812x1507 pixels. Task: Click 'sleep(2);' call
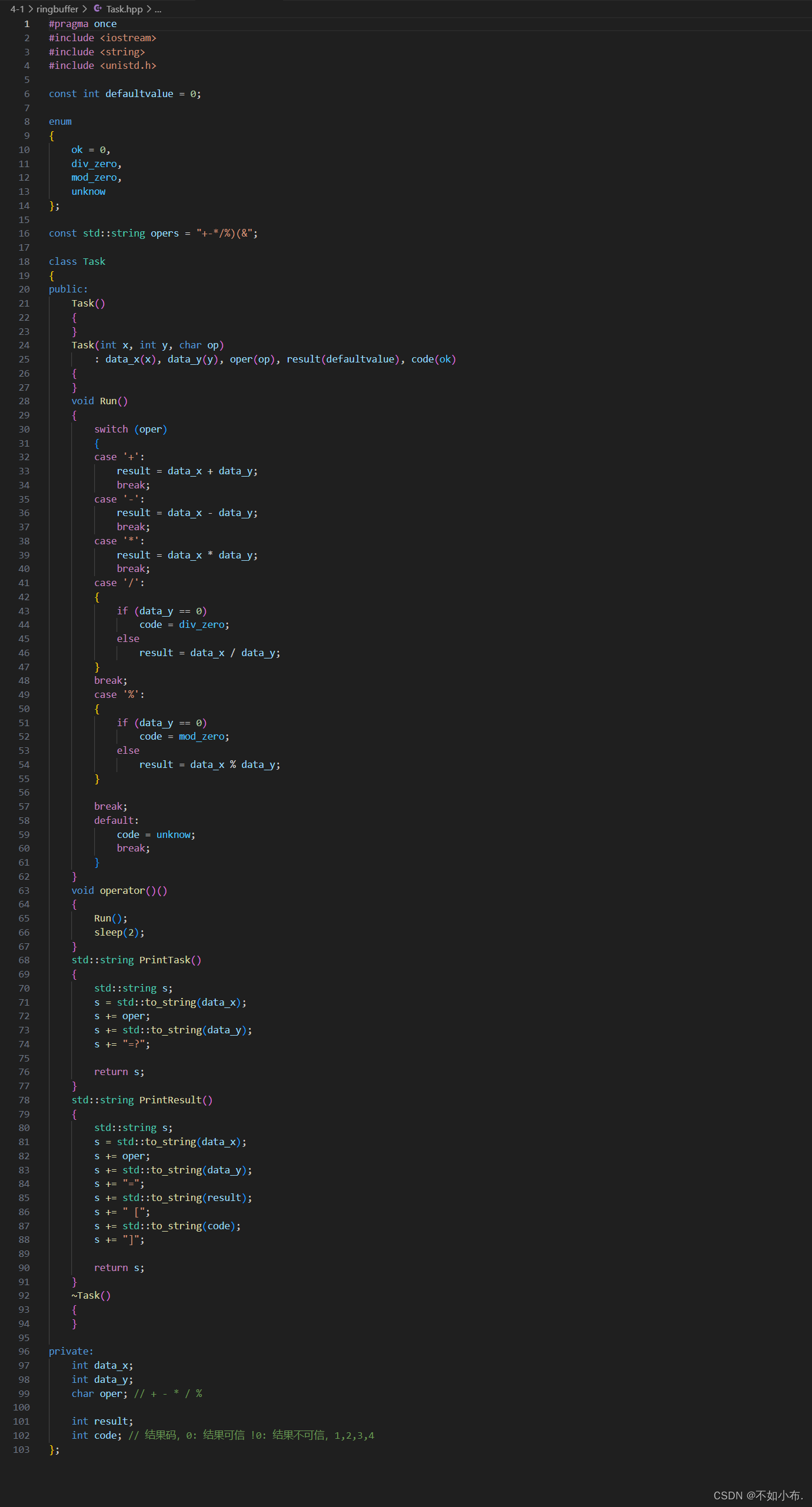[x=119, y=933]
